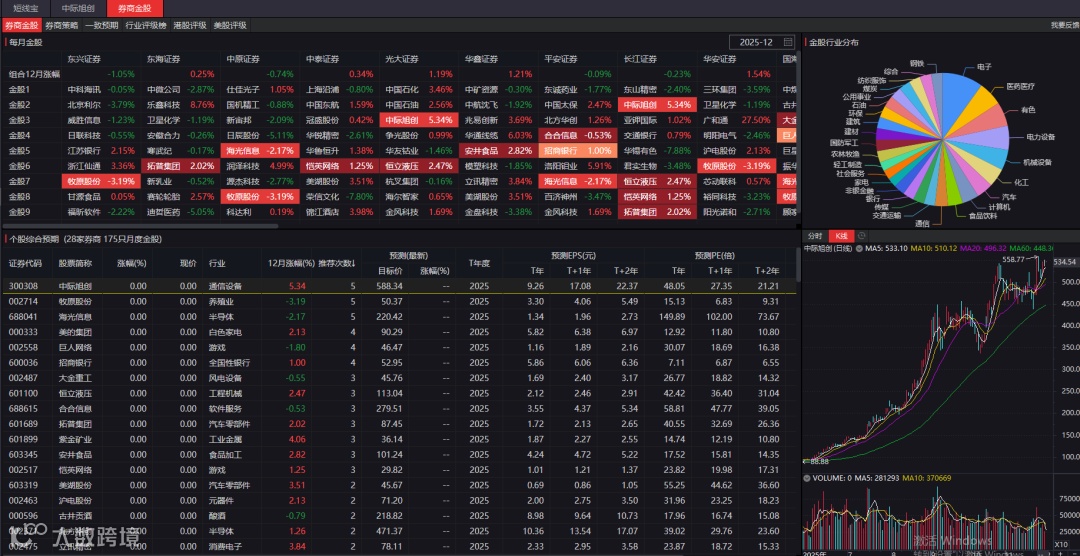Select row with code 300308
This screenshot has width=1080, height=556.
(398, 286)
